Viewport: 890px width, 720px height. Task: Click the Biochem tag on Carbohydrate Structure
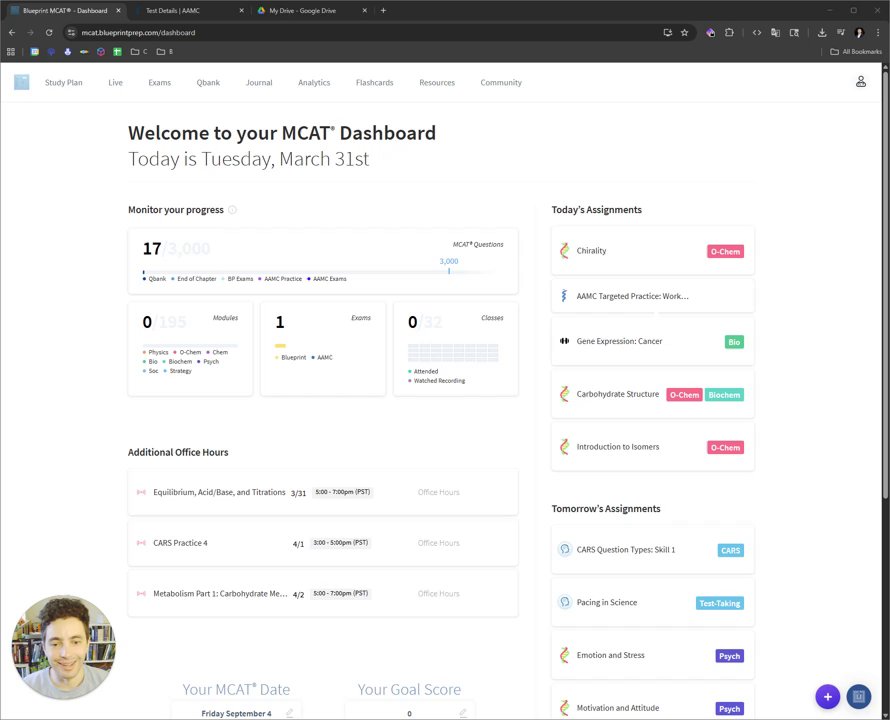tap(724, 395)
